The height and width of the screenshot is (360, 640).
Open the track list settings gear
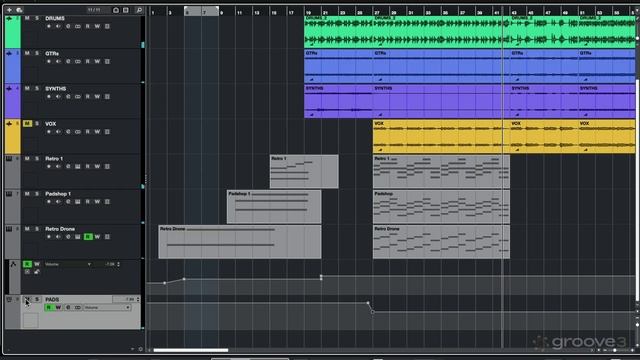coord(140,349)
